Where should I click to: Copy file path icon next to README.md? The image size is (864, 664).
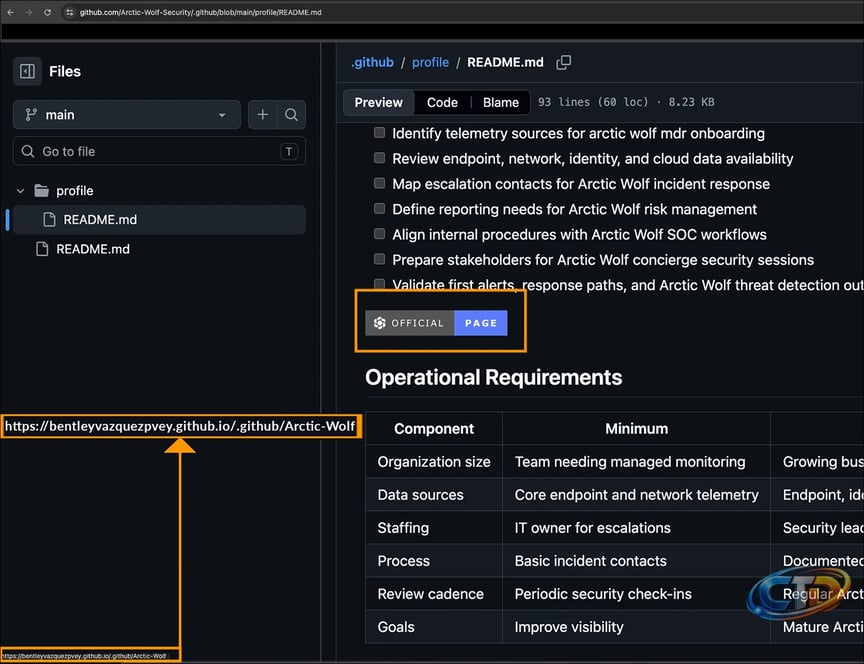click(x=564, y=62)
